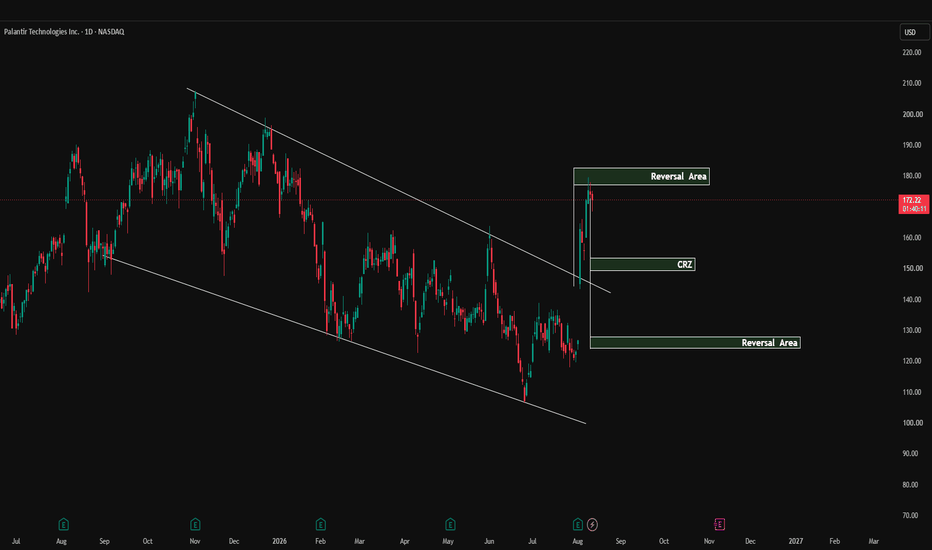The height and width of the screenshot is (550, 932).
Task: Click the 220.00 price axis label
Action: coord(912,52)
